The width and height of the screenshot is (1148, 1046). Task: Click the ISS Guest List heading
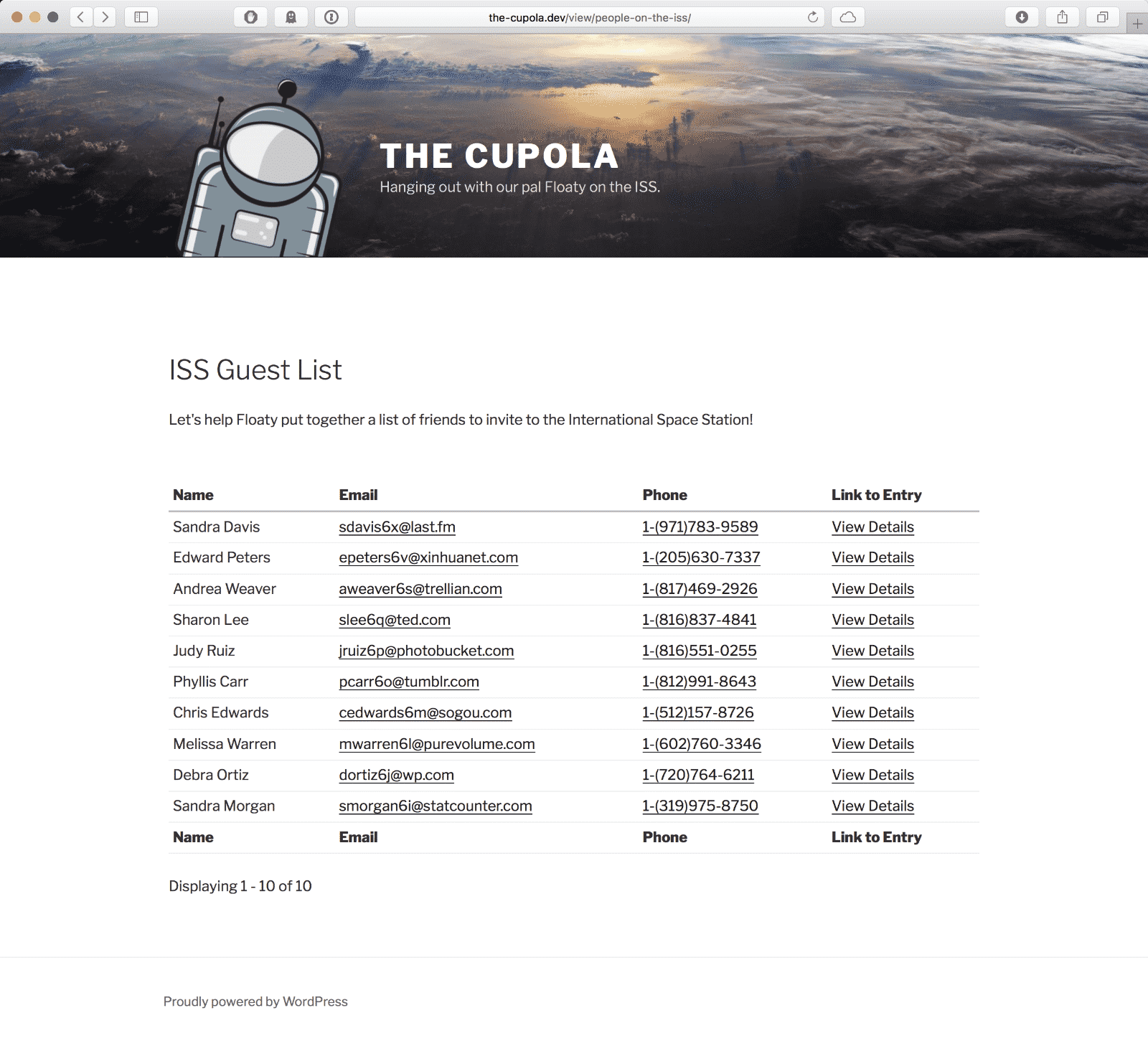click(255, 370)
